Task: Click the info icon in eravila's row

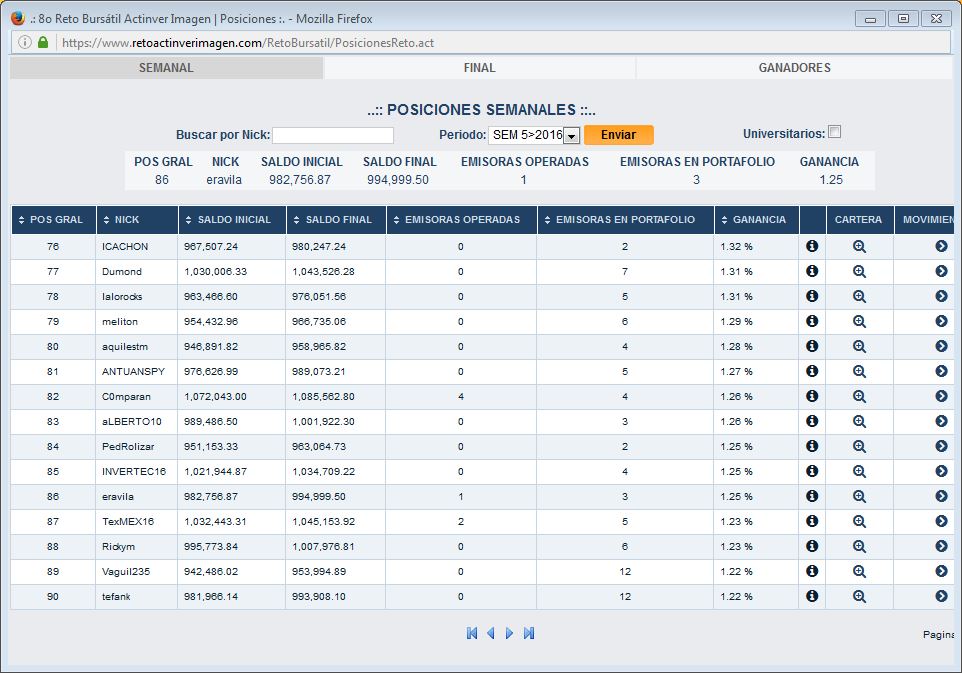Action: 812,496
